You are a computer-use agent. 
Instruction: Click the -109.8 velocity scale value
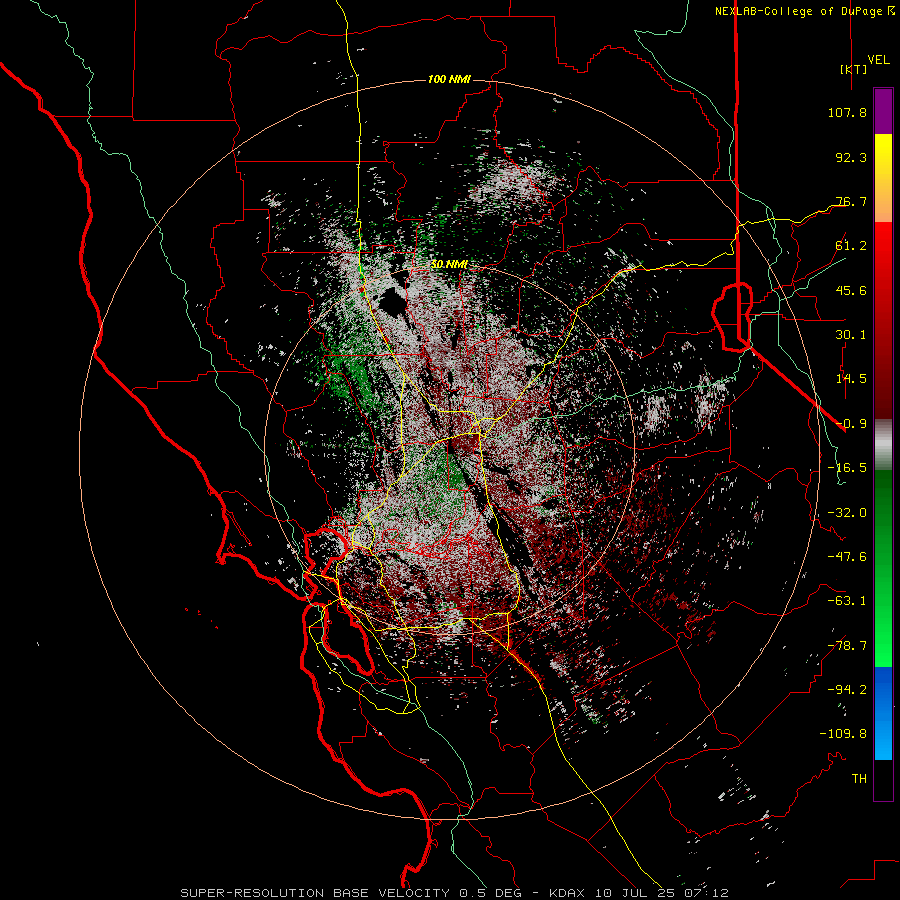point(843,734)
